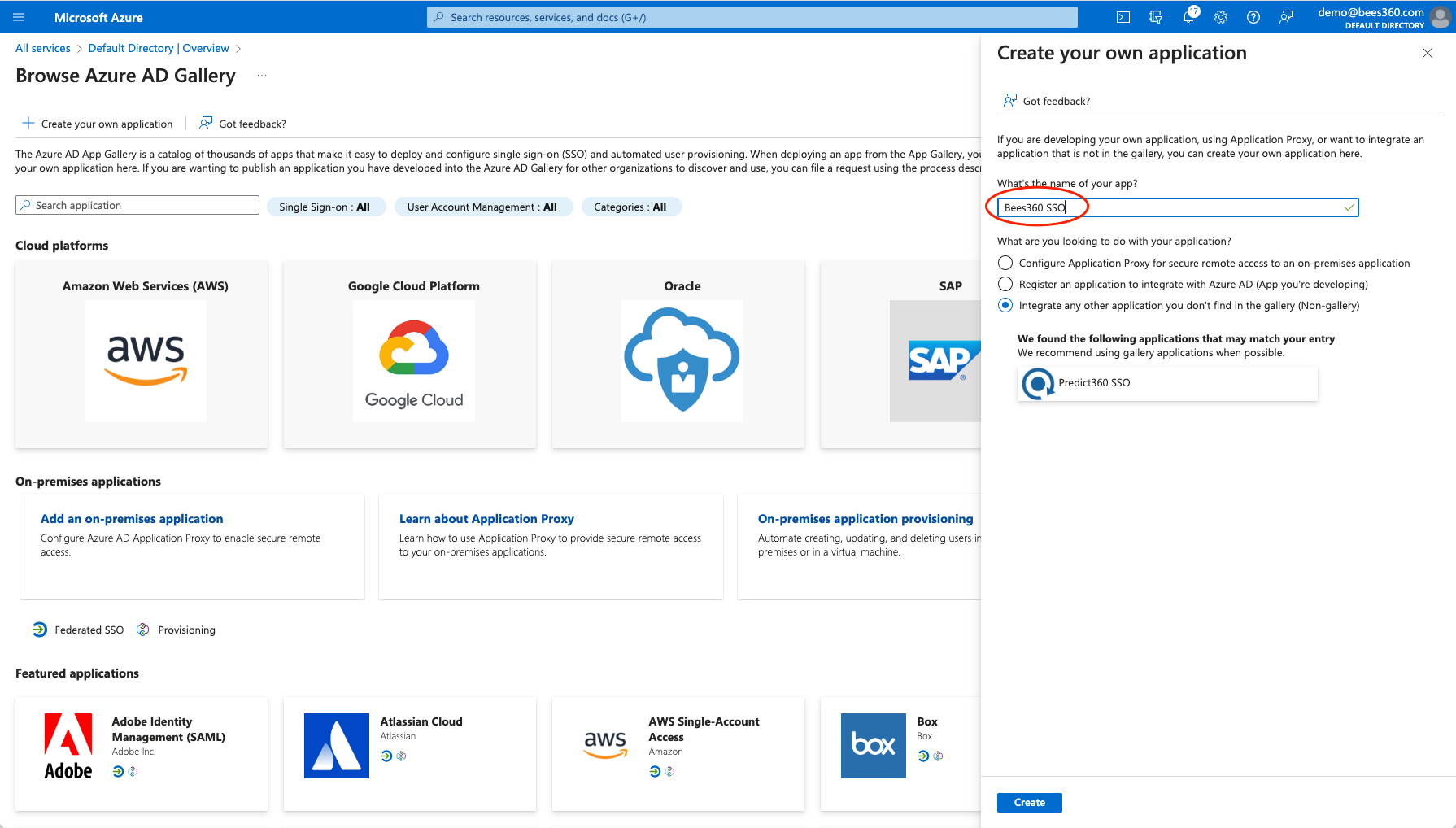Click the Oracle cloud shield logo
The image size is (1456, 828).
tap(682, 361)
